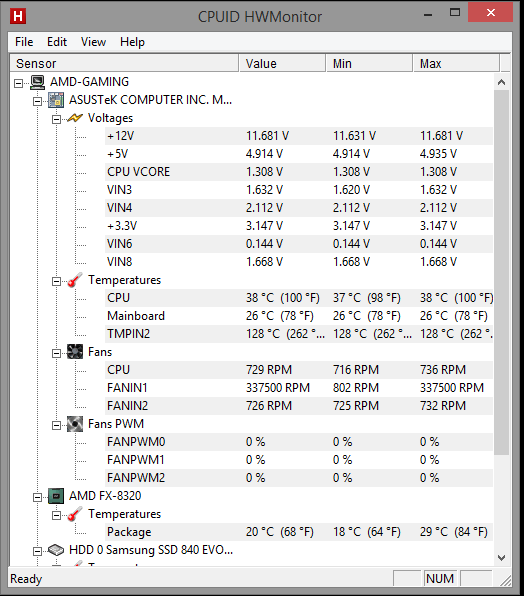
Task: Click the Fans PWM icon
Action: pyautogui.click(x=74, y=424)
